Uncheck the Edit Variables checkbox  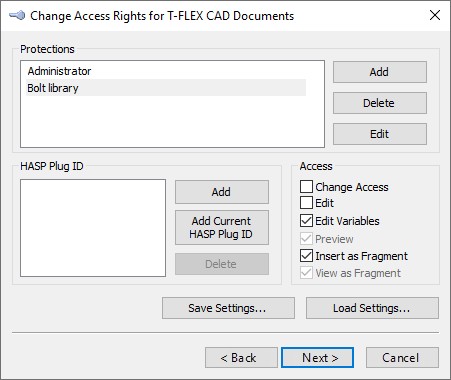pyautogui.click(x=306, y=221)
